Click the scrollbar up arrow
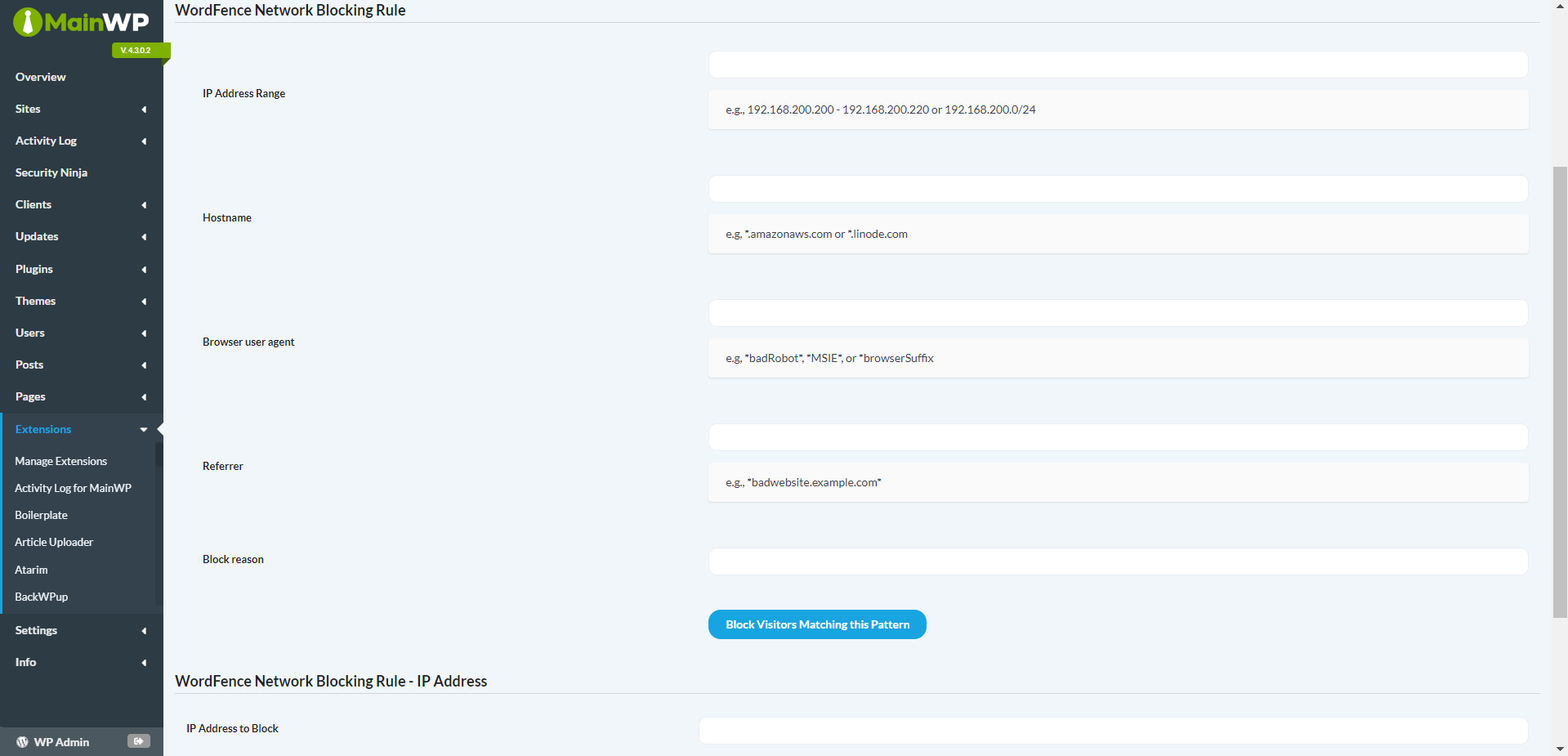 point(1560,7)
